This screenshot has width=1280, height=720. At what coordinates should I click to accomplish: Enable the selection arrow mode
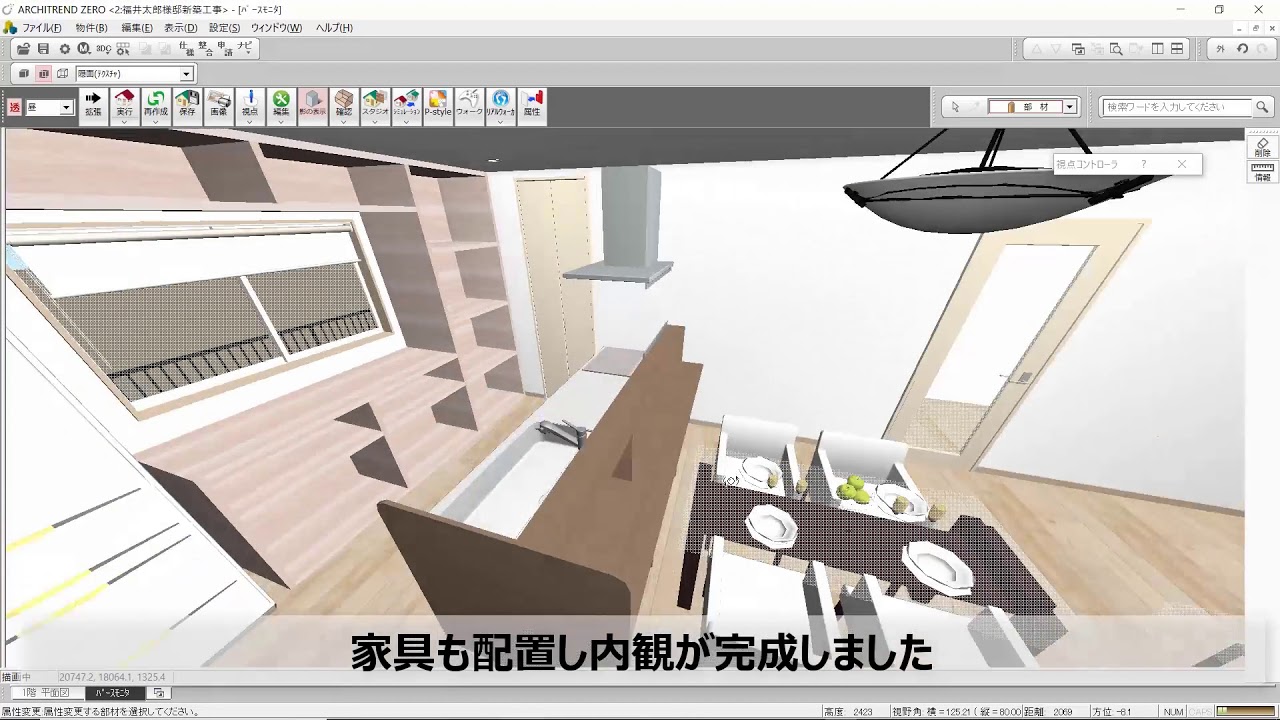pyautogui.click(x=955, y=106)
